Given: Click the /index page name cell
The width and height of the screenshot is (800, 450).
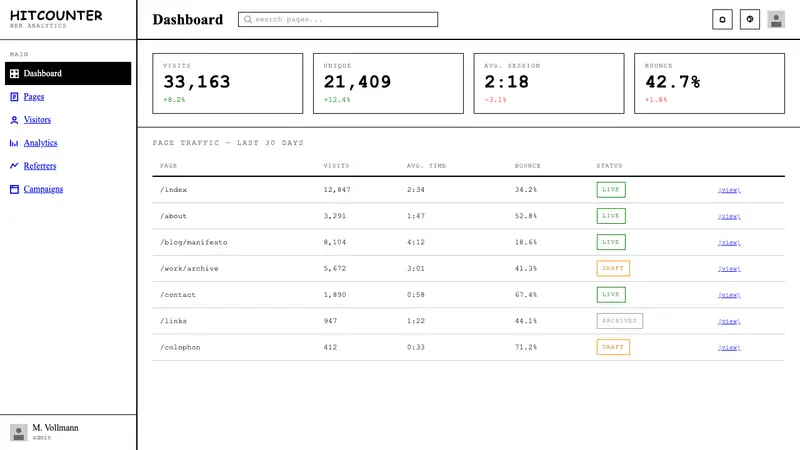Looking at the screenshot, I should point(174,190).
